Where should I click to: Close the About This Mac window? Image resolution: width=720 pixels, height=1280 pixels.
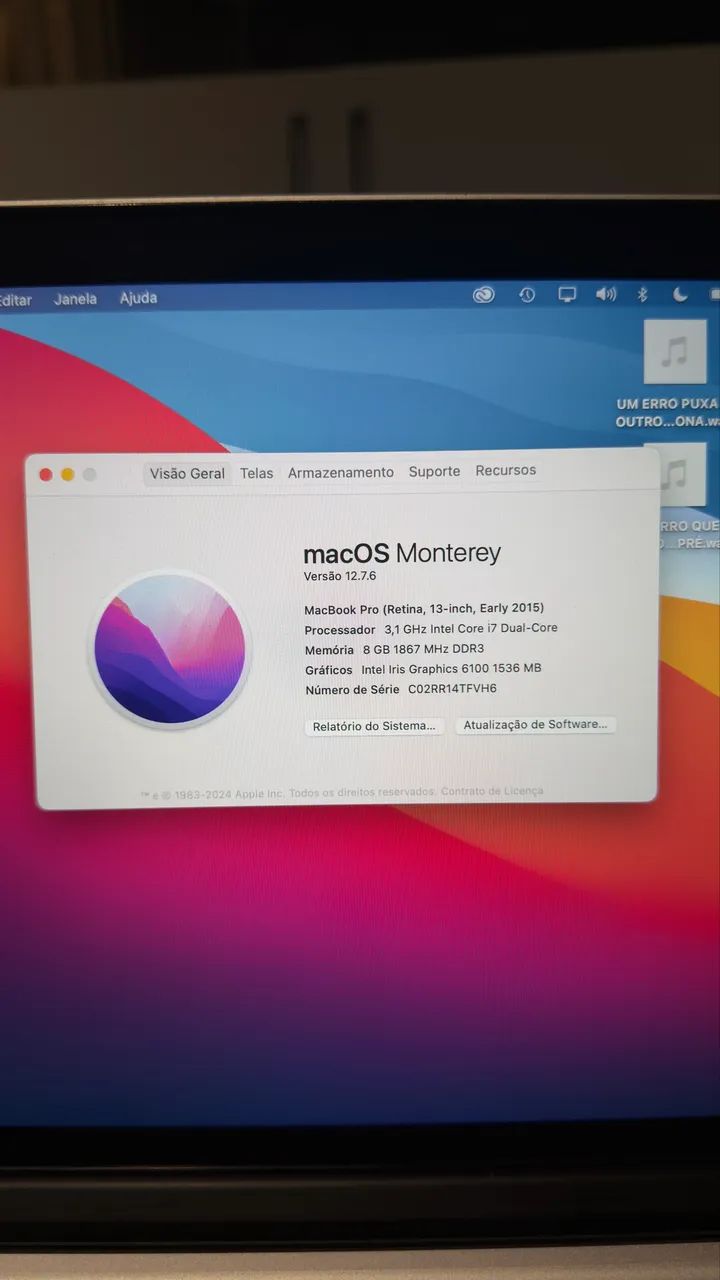46,475
